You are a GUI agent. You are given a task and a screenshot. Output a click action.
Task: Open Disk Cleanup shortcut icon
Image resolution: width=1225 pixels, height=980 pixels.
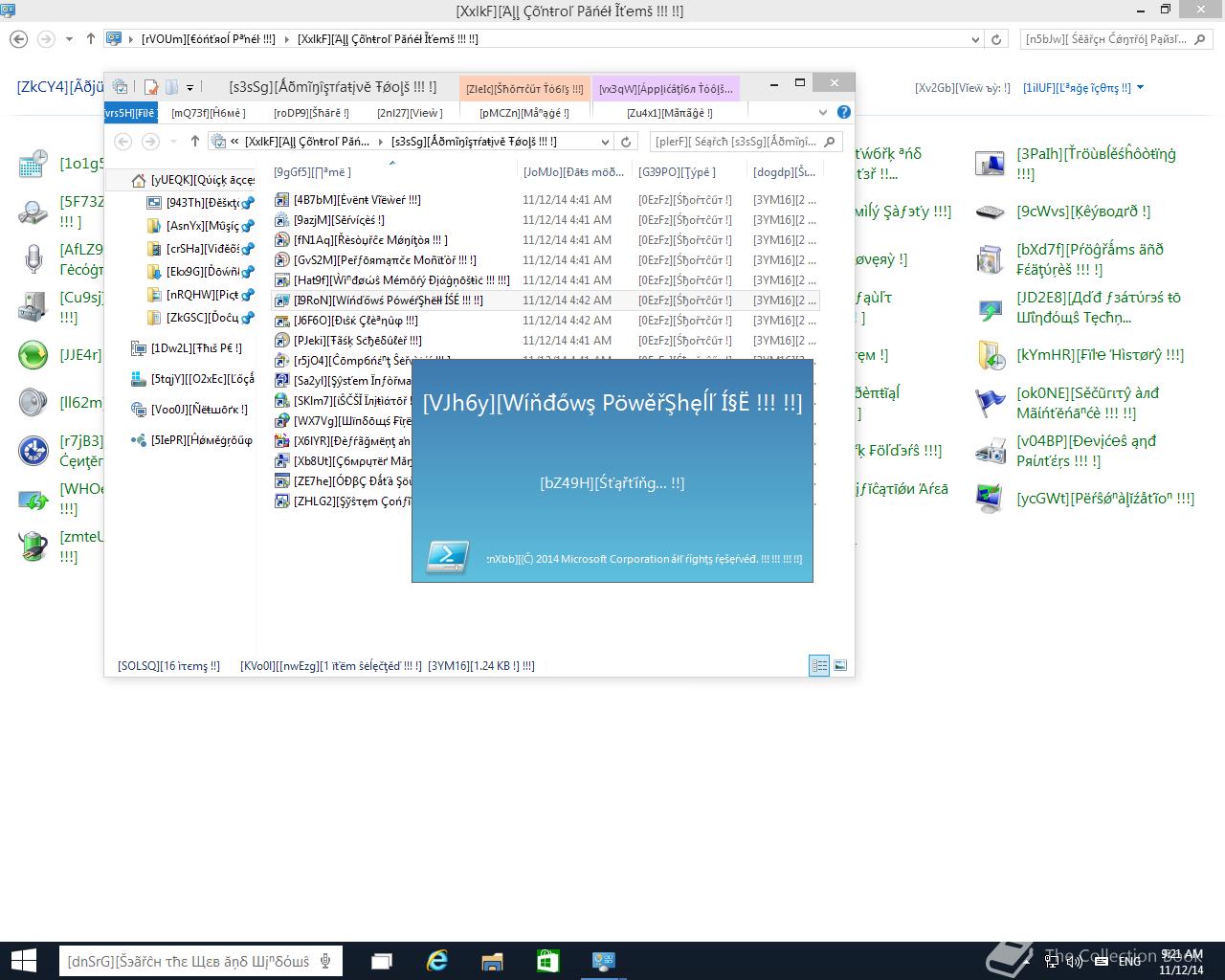click(x=282, y=321)
